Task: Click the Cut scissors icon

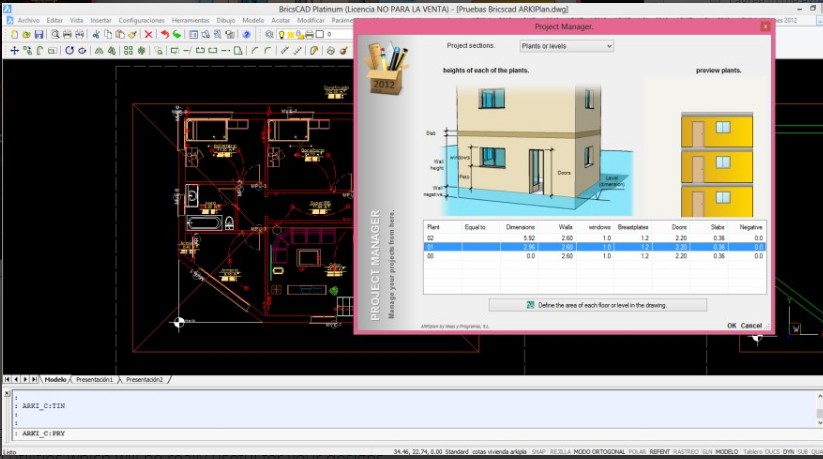Action: pos(96,35)
